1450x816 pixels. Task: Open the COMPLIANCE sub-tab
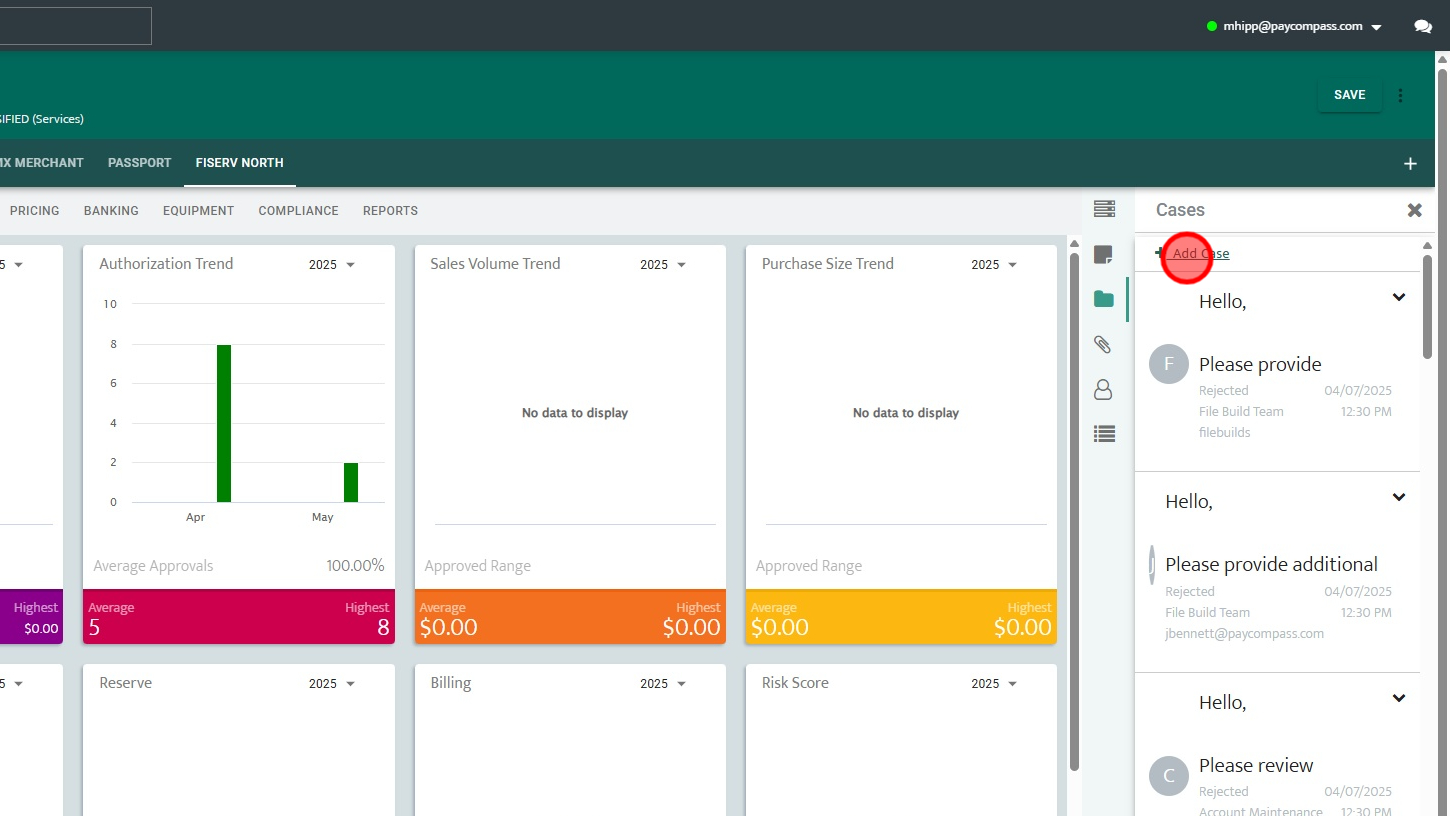pyautogui.click(x=298, y=211)
